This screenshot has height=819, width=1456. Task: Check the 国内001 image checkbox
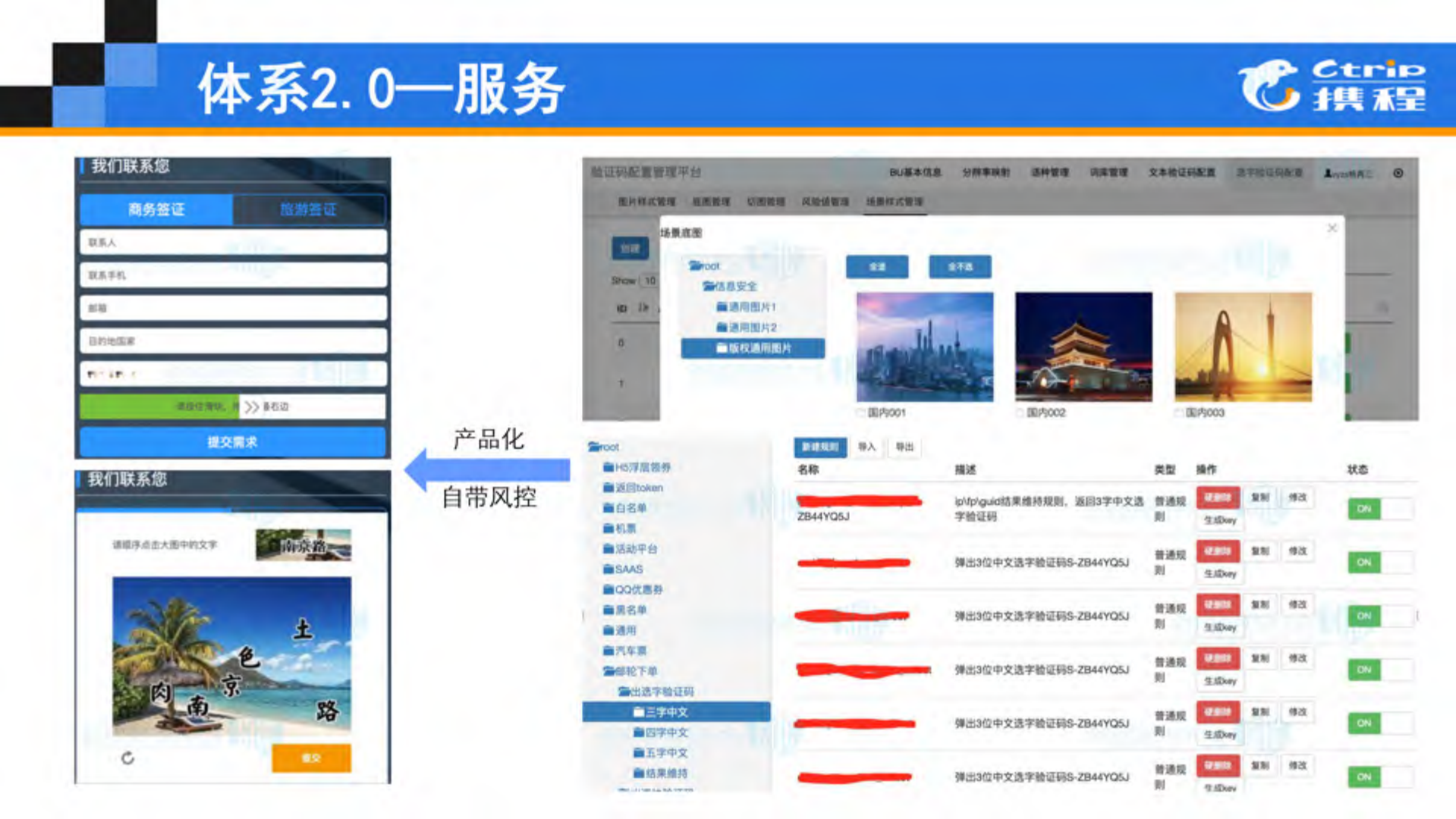tap(860, 413)
